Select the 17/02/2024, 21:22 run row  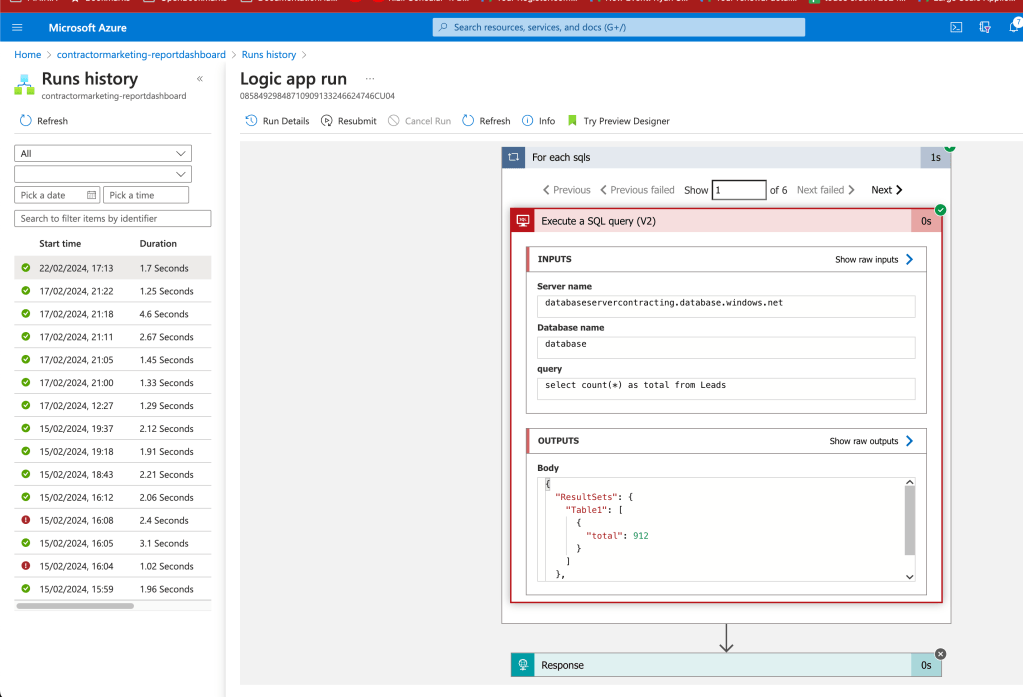[112, 291]
